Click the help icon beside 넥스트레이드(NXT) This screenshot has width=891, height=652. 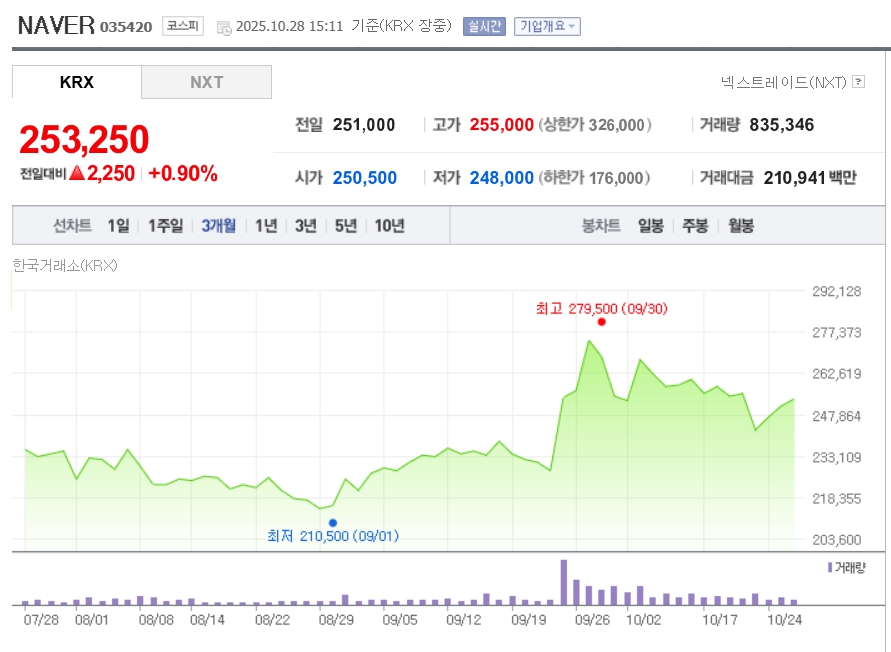pos(858,82)
